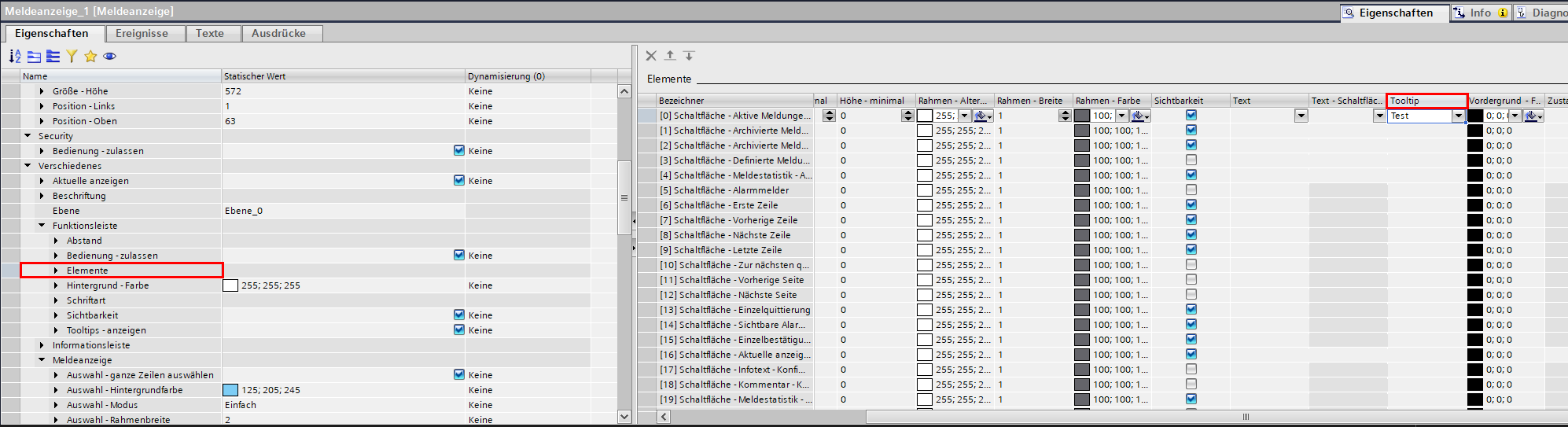Viewport: 1568px width, 427px height.
Task: Enable visibility for [17] Infotext row
Action: coord(1191,370)
